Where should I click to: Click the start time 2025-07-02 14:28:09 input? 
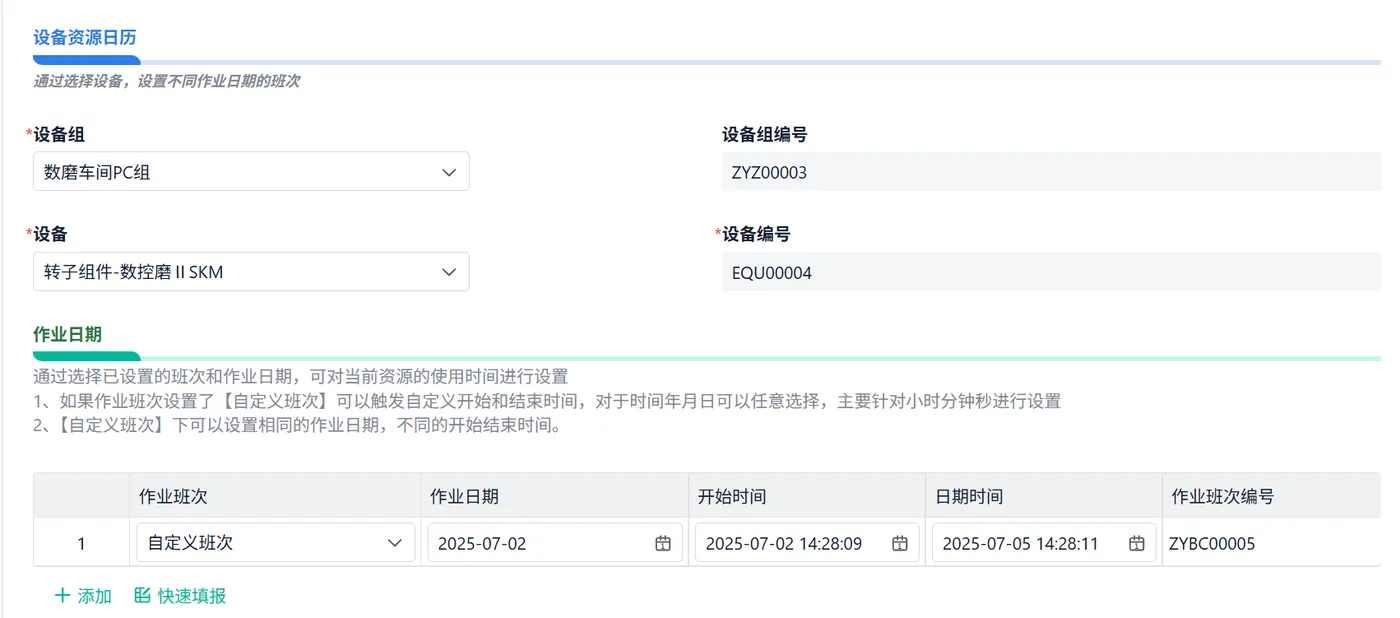click(807, 543)
